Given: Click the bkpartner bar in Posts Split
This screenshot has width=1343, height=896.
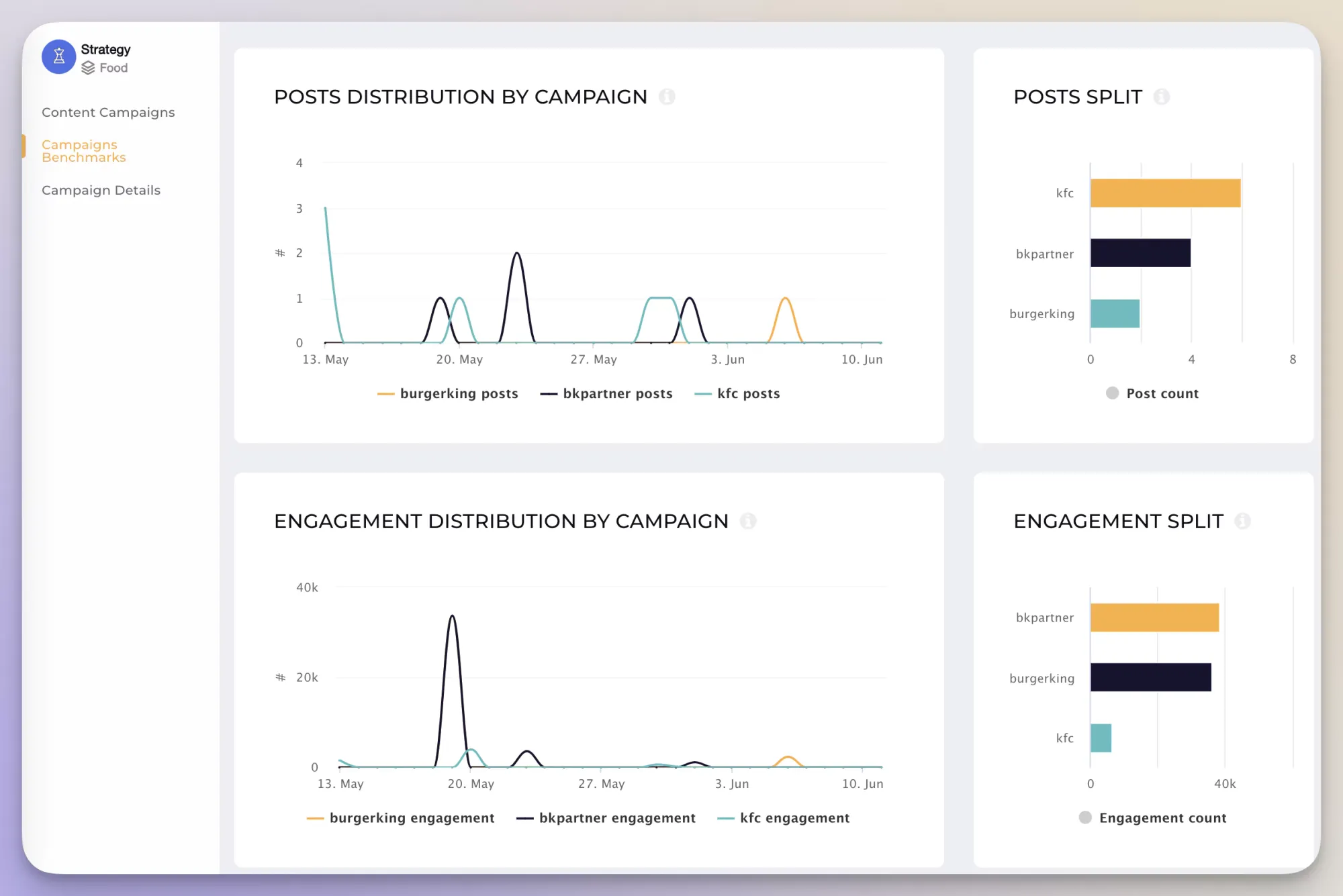Looking at the screenshot, I should tap(1140, 253).
